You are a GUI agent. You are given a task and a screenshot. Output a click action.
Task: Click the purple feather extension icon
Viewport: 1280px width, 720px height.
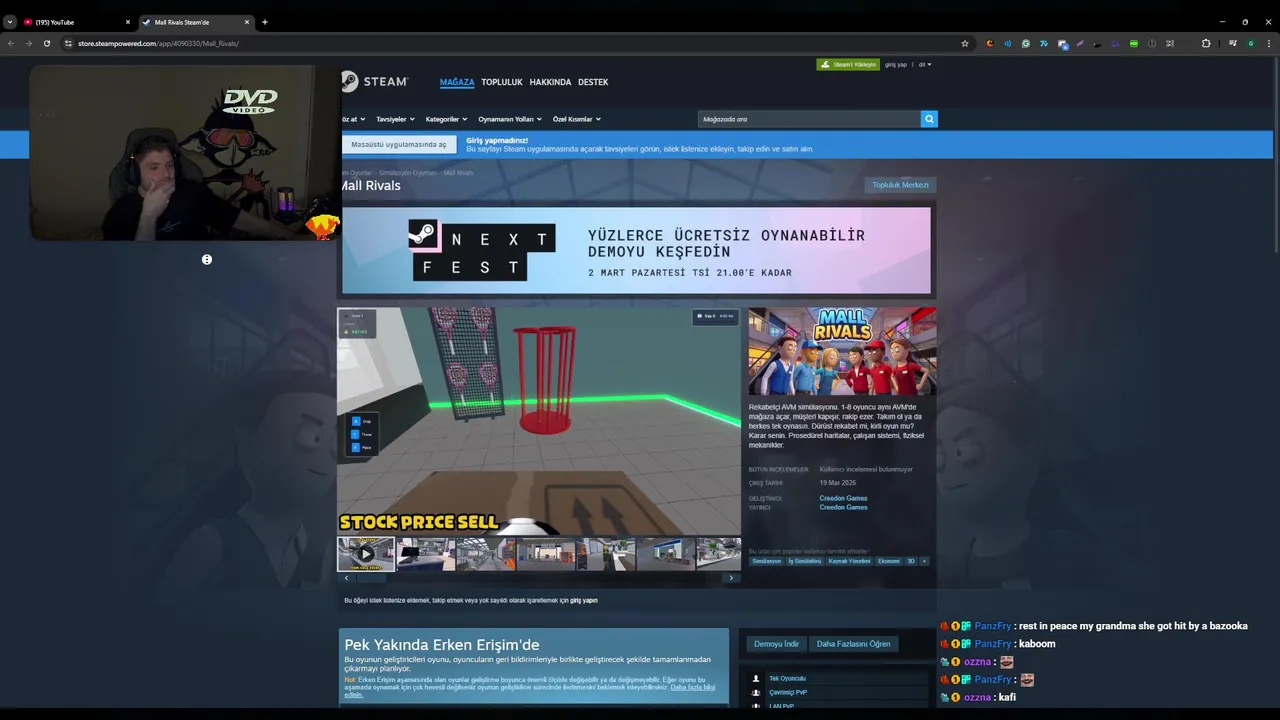pos(1079,43)
